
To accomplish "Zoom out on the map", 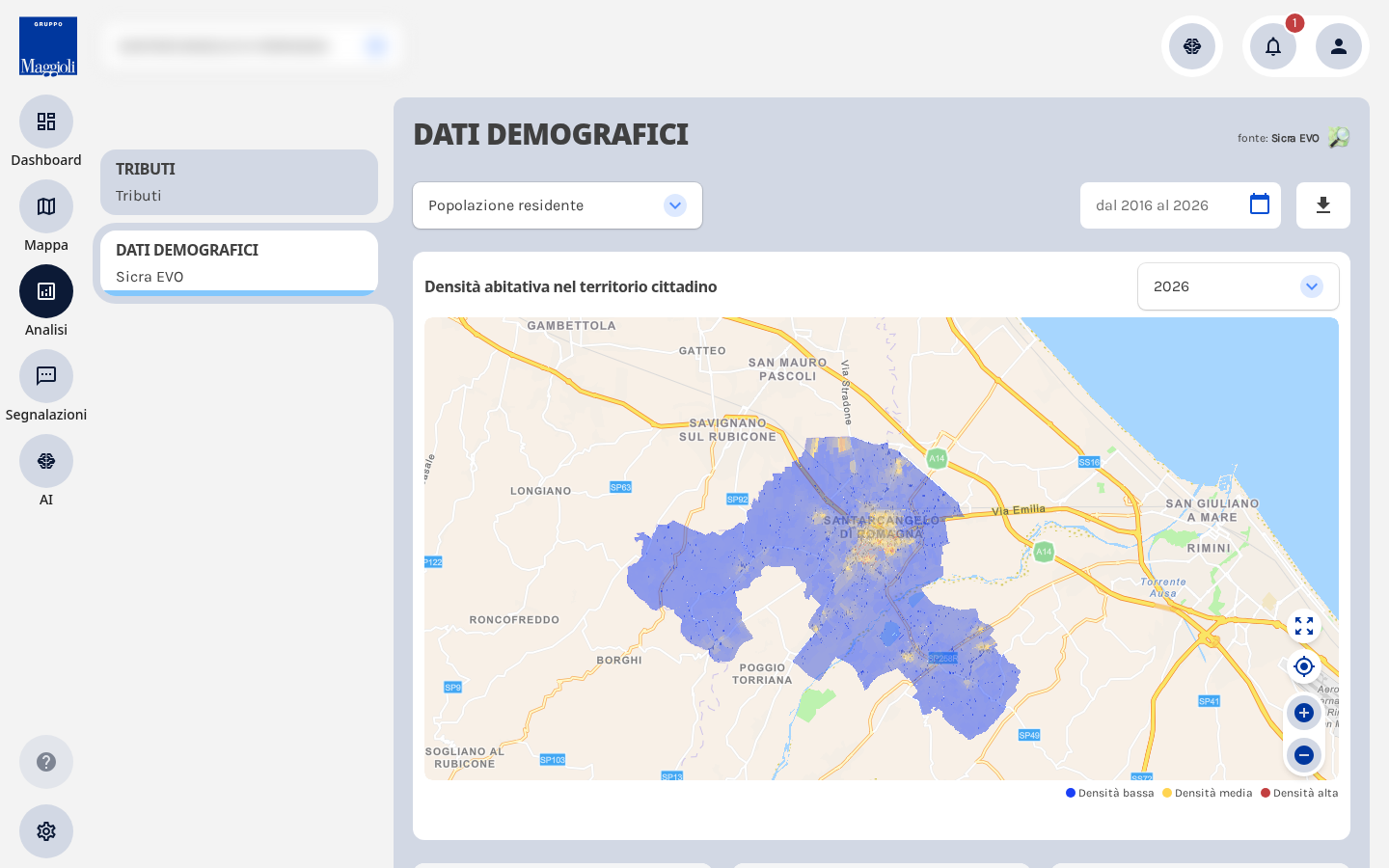I will pos(1304,755).
